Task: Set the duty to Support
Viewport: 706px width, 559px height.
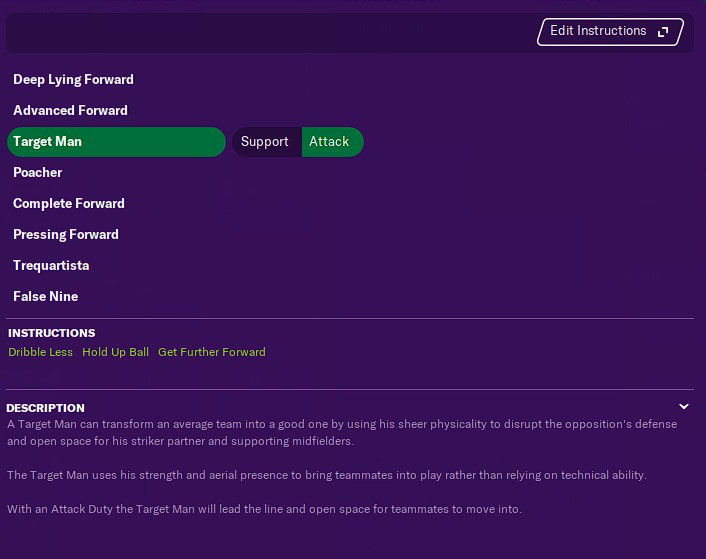Action: 267,142
